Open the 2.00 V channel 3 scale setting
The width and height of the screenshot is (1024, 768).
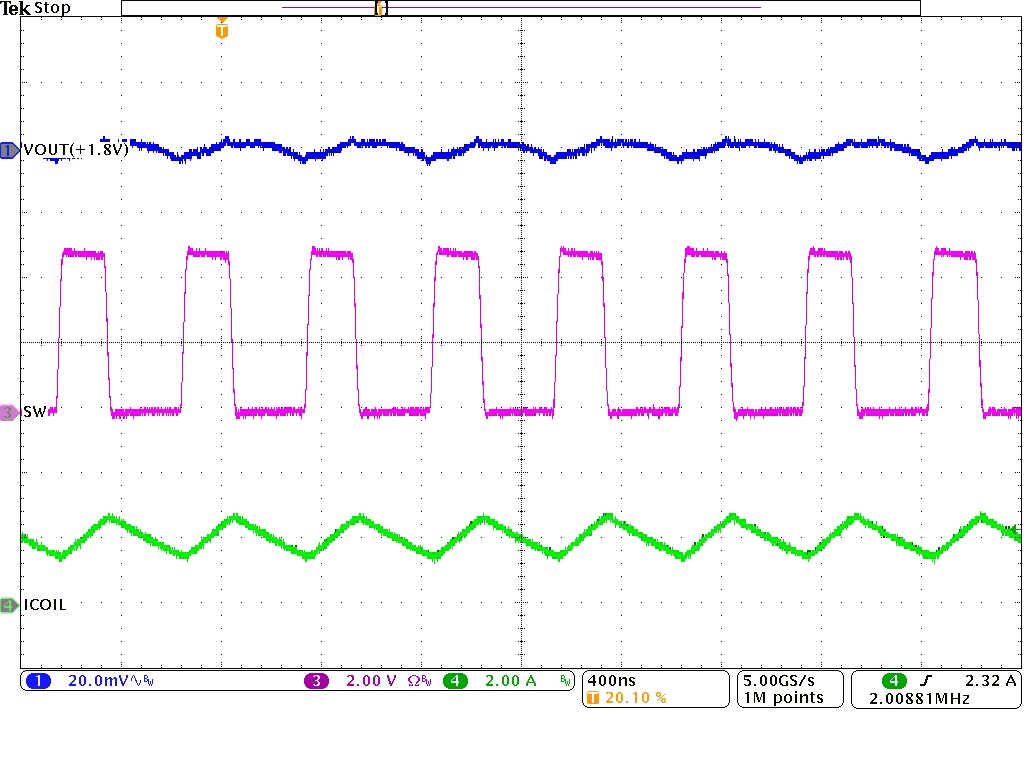[x=370, y=680]
